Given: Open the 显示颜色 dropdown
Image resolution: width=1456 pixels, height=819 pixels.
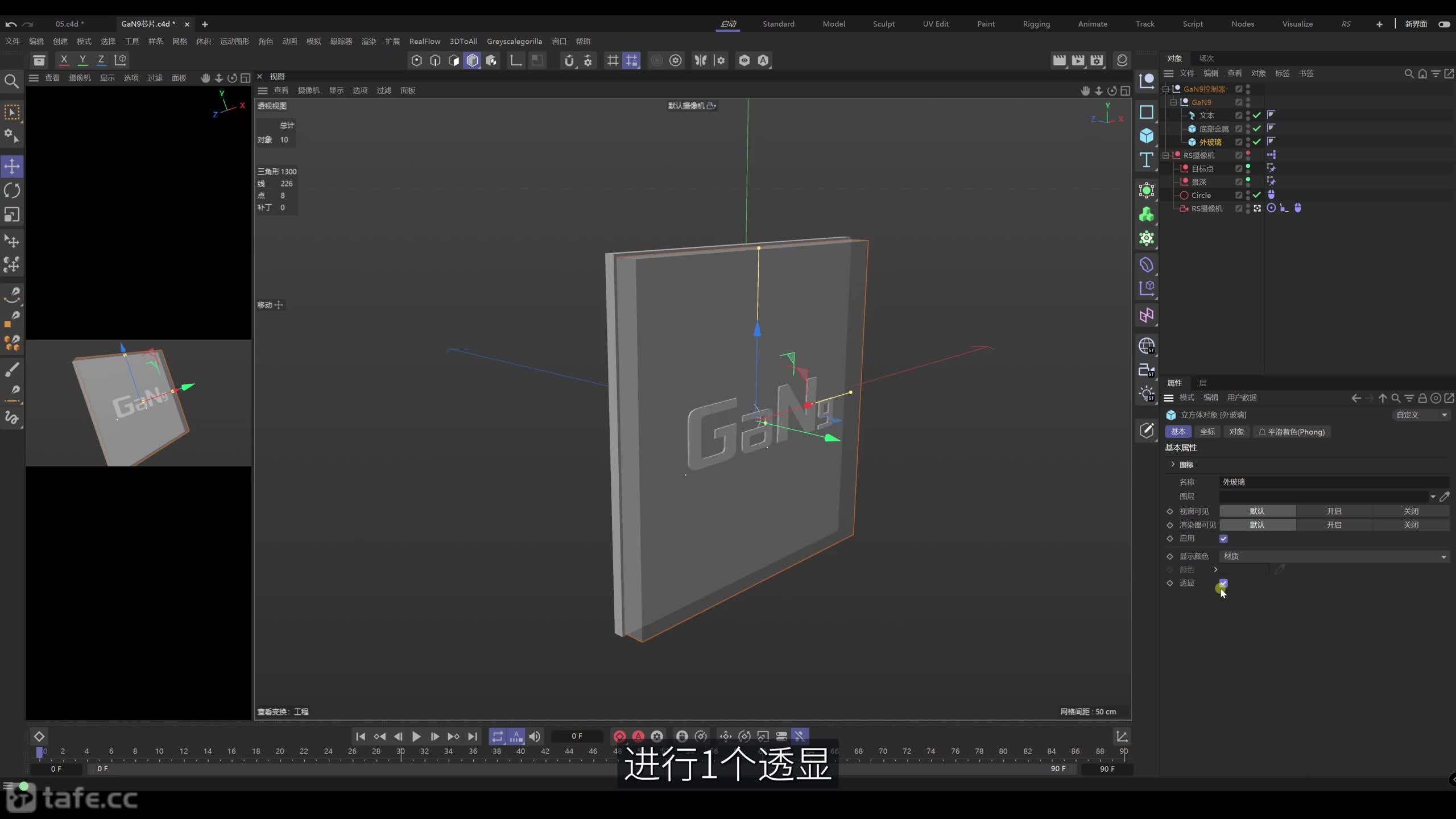Looking at the screenshot, I should (1334, 556).
